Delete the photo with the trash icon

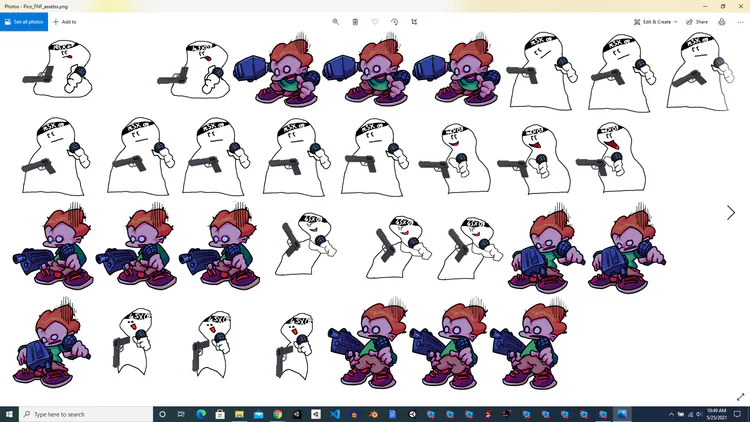click(x=355, y=22)
